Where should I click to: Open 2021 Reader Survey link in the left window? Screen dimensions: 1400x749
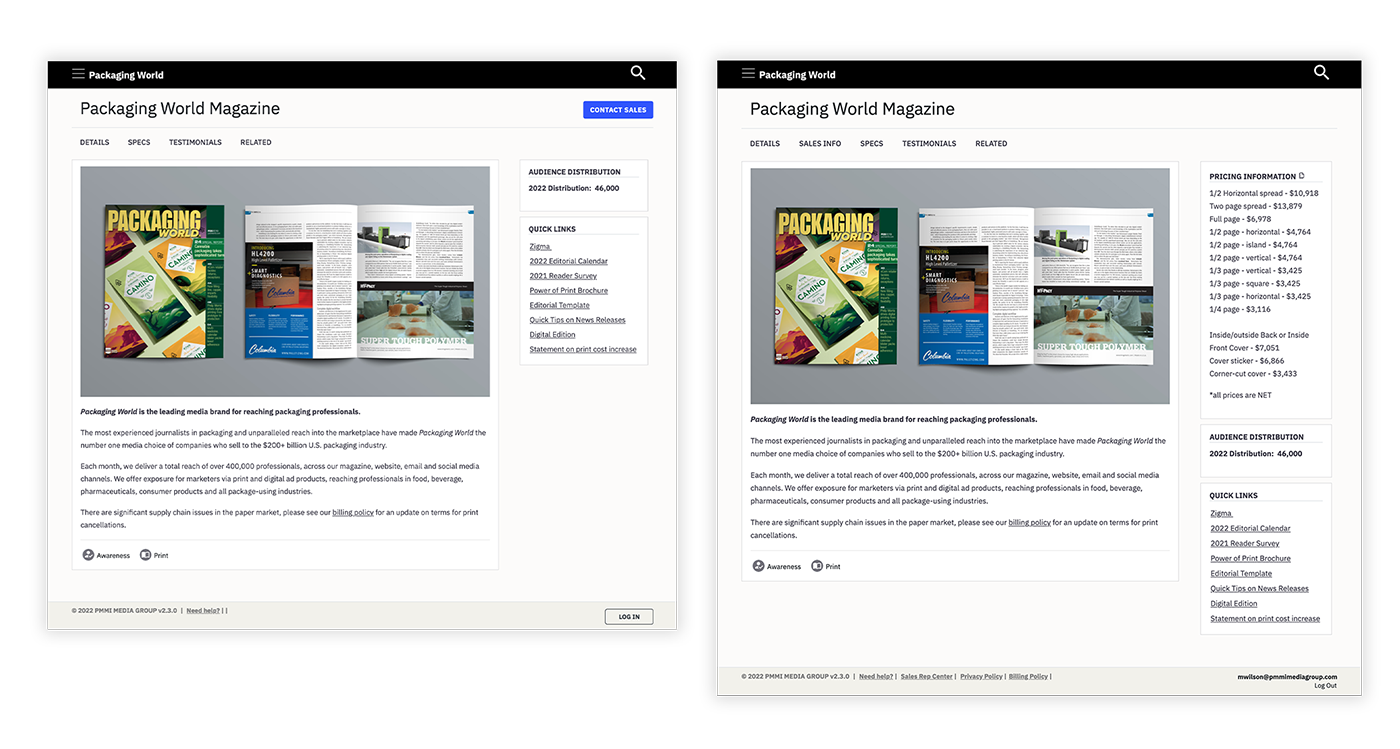tap(563, 276)
